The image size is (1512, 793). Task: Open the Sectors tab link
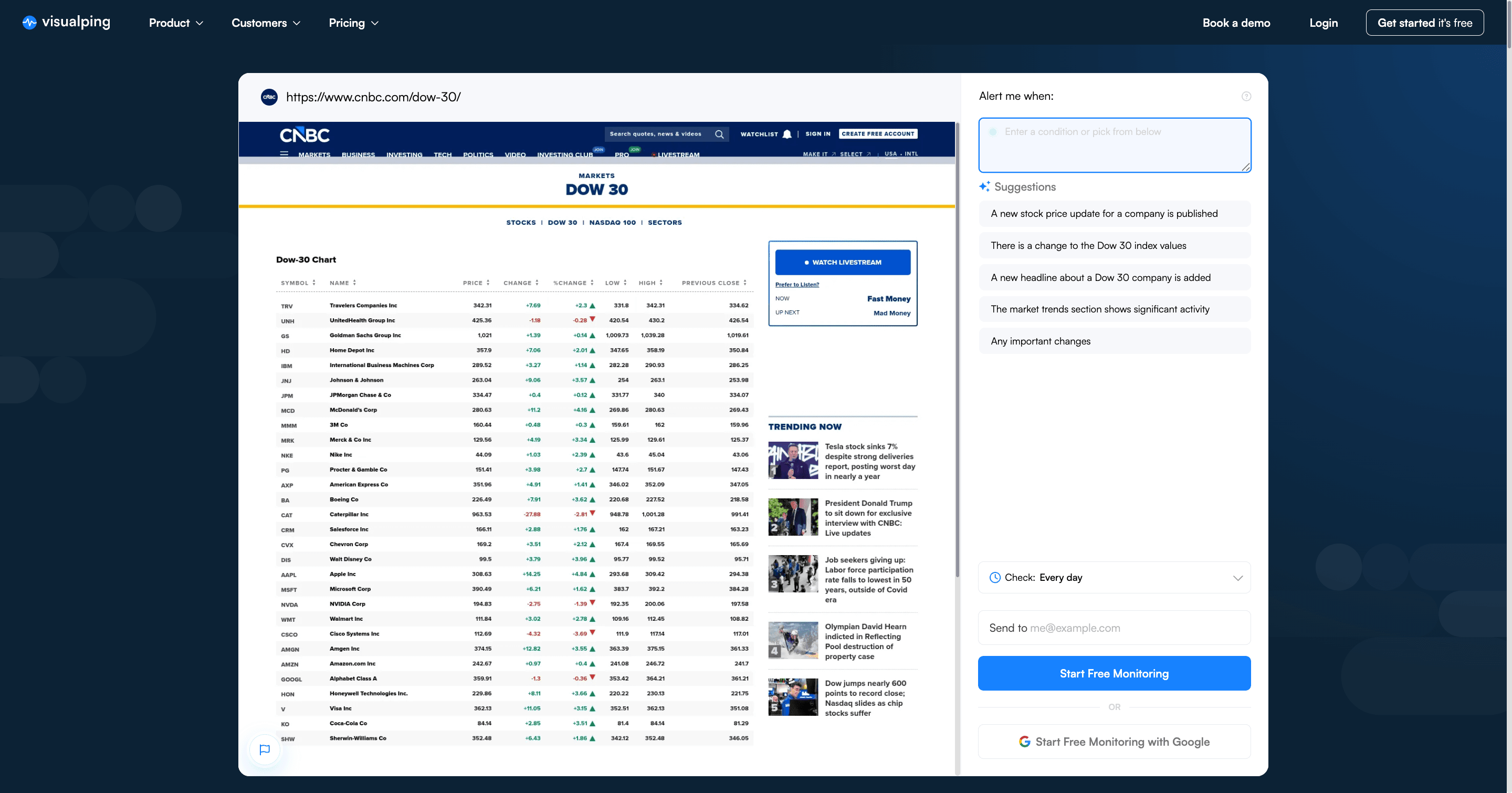point(665,223)
